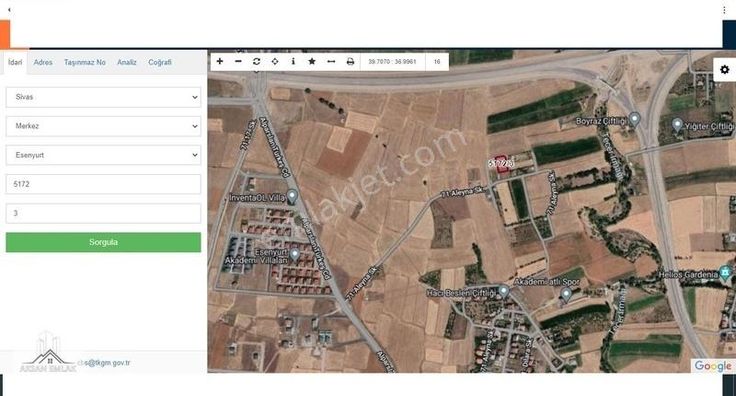
Task: Select the distance measure ruler icon
Action: click(x=331, y=61)
